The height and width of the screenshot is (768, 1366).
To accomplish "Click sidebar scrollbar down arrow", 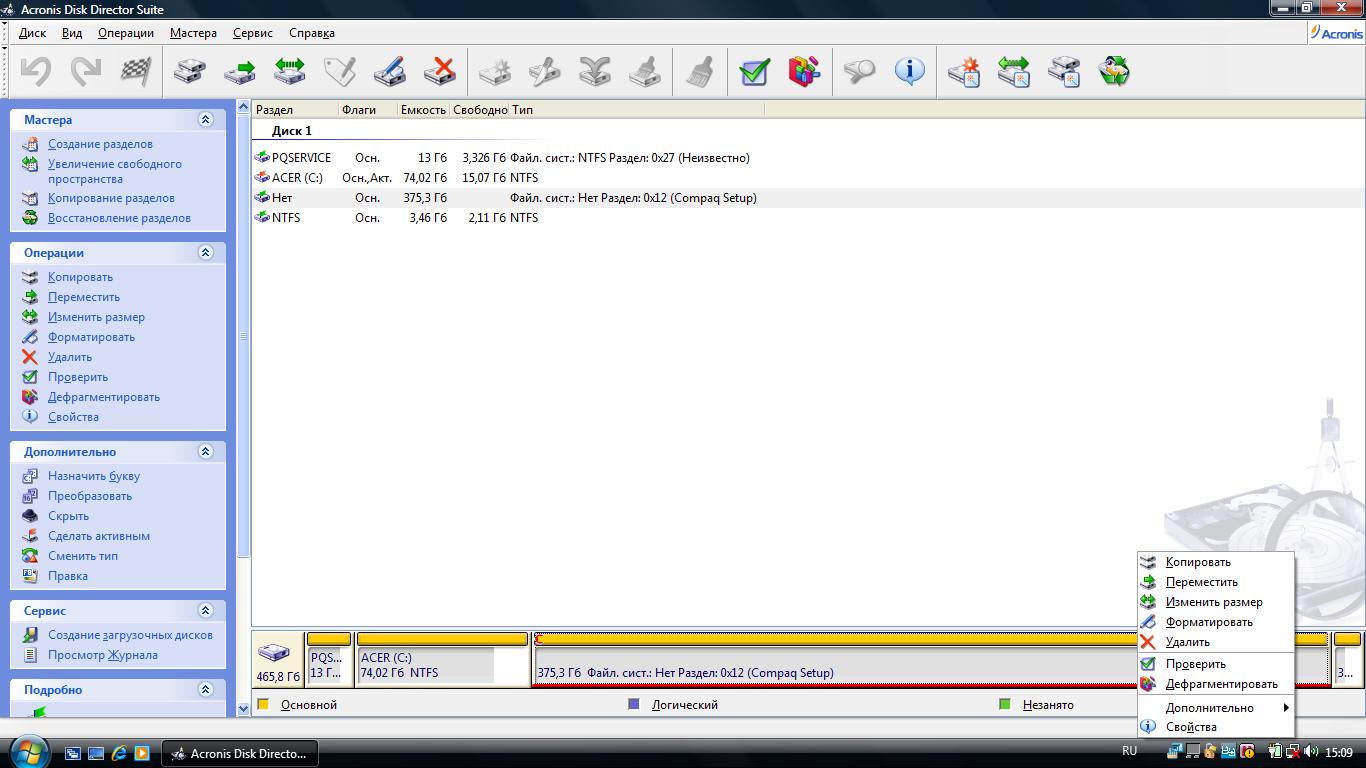I will (x=244, y=709).
